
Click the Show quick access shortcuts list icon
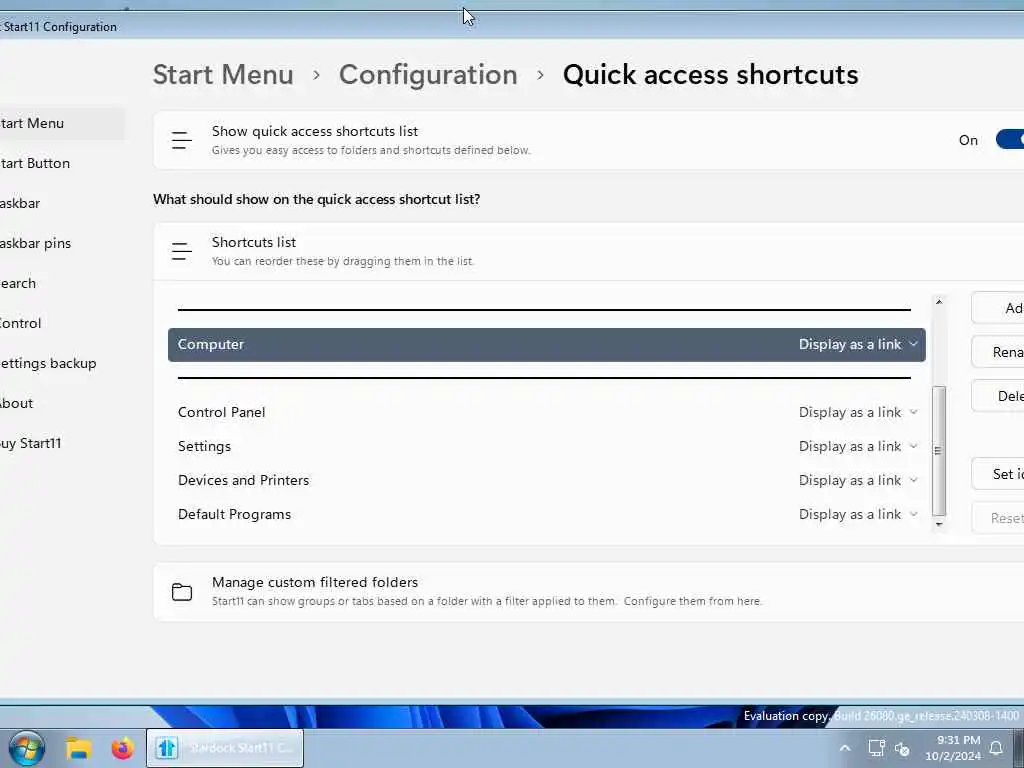tap(182, 140)
